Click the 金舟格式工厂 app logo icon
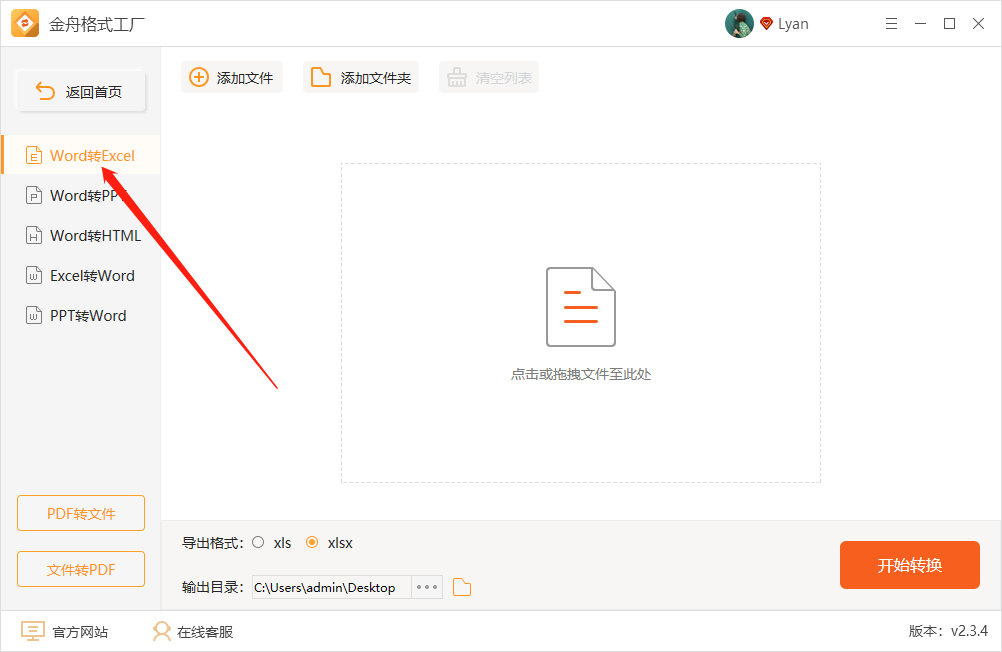This screenshot has width=1002, height=652. click(x=25, y=24)
